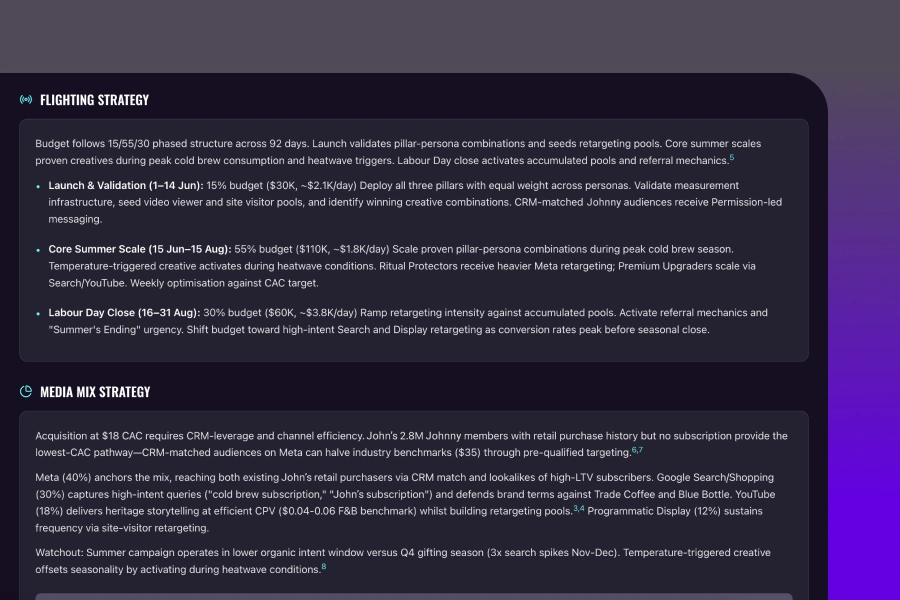
Task: Jump to footnote 8 citation
Action: click(x=324, y=567)
